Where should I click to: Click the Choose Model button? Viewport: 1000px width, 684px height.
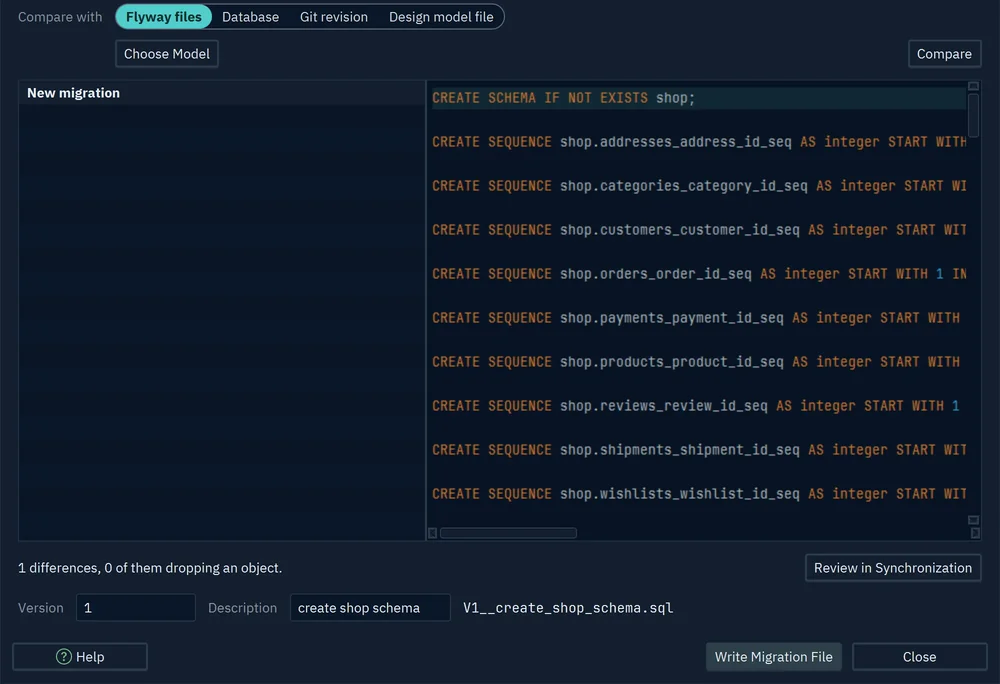tap(166, 54)
